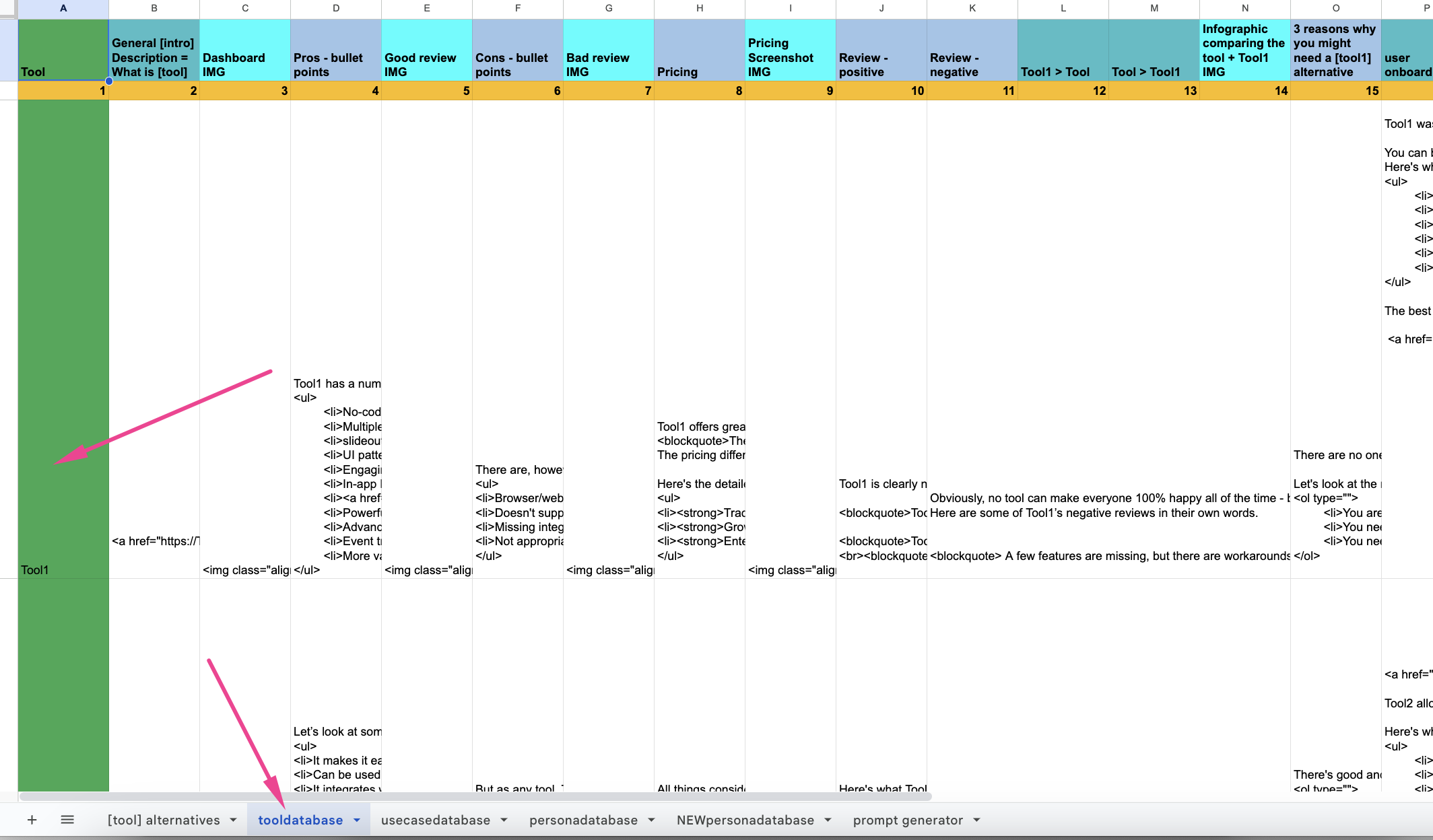Image resolution: width=1433 pixels, height=840 pixels.
Task: Select the 'Let's look at som' cell
Action: pyautogui.click(x=336, y=685)
